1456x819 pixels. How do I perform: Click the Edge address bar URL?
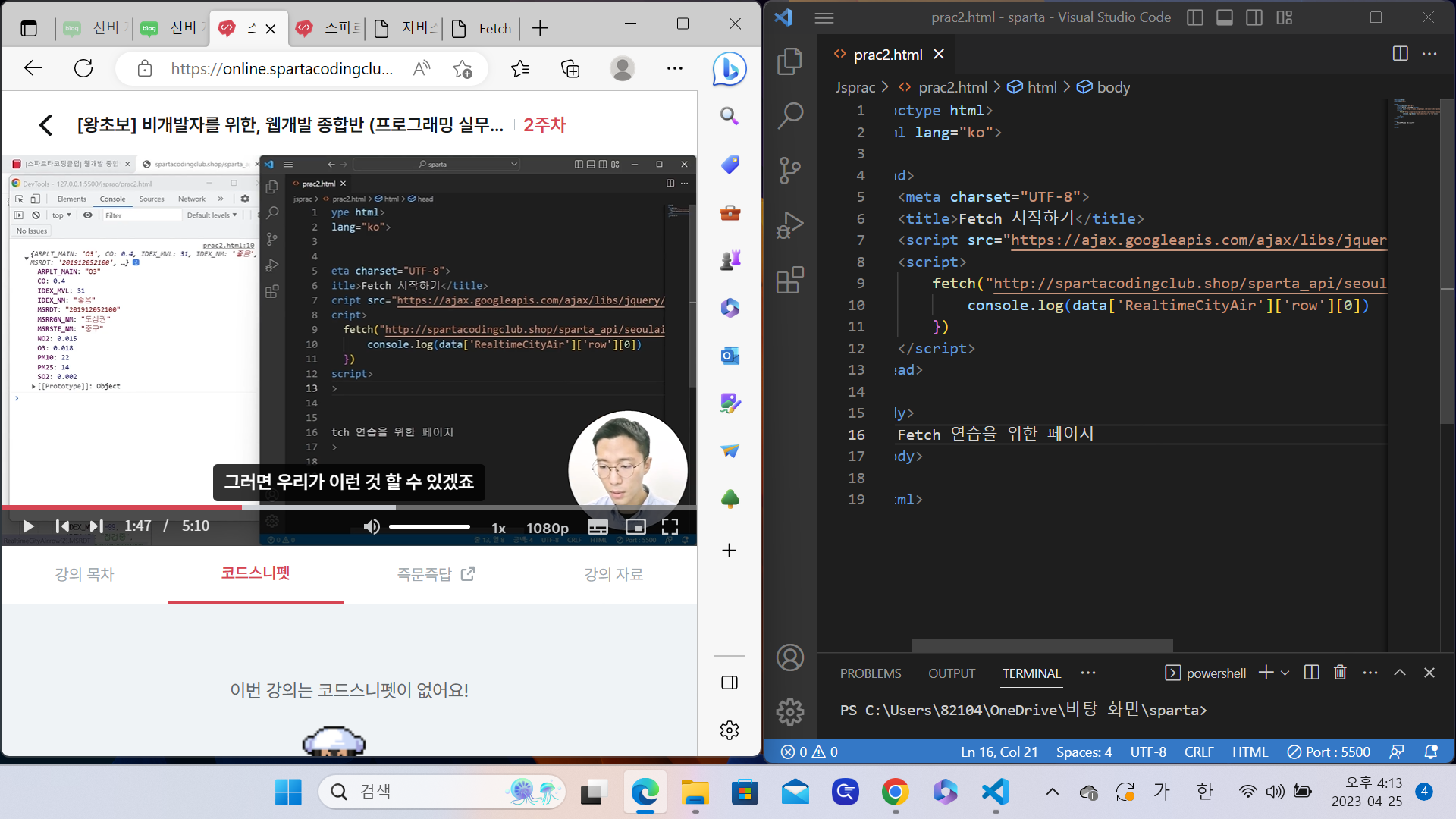pos(281,69)
